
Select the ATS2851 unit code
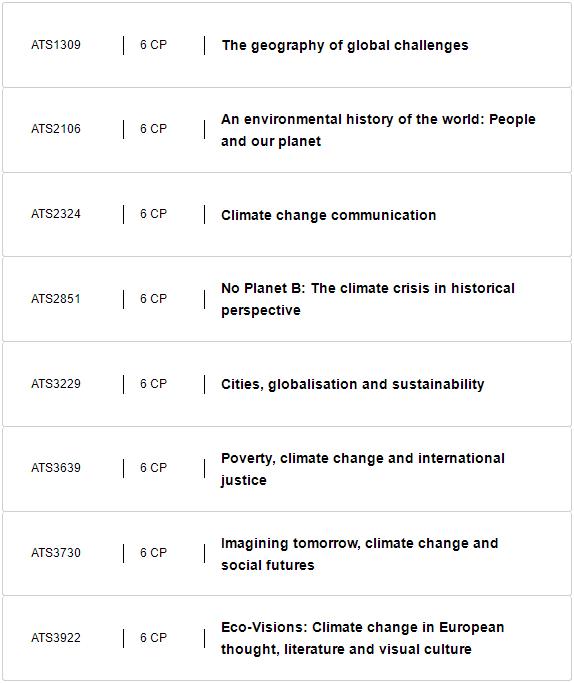point(56,299)
